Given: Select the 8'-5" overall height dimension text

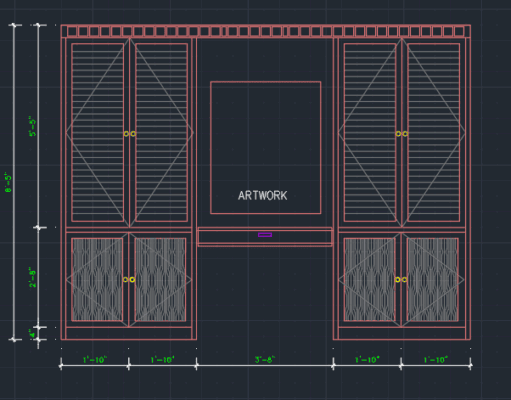Looking at the screenshot, I should tap(8, 182).
